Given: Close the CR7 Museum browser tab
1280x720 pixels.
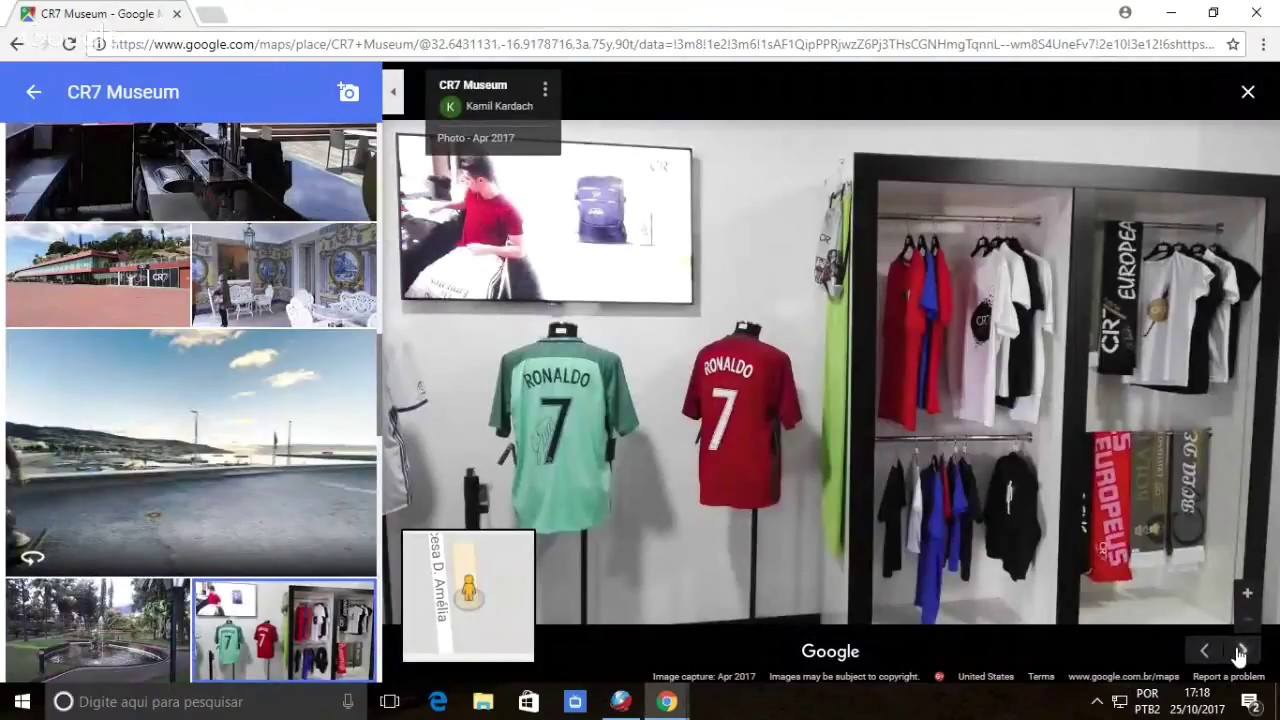Looking at the screenshot, I should point(177,14).
